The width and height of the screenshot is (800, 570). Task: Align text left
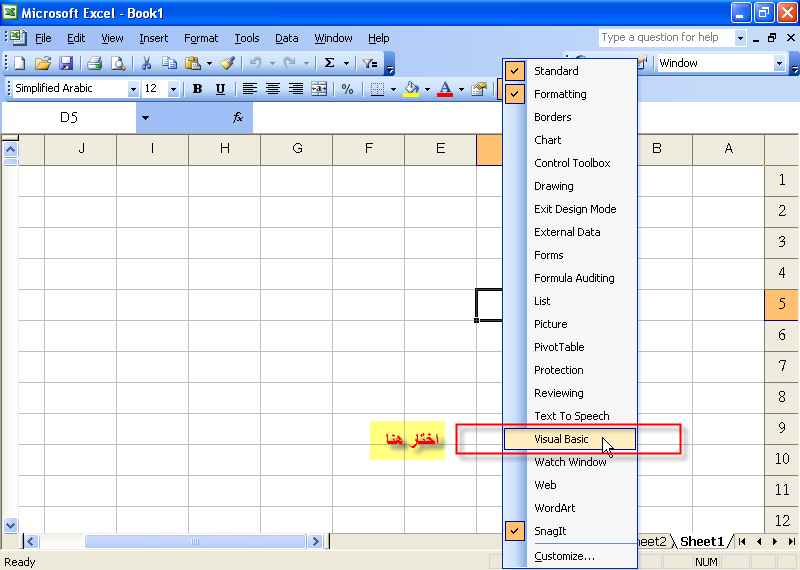point(249,89)
